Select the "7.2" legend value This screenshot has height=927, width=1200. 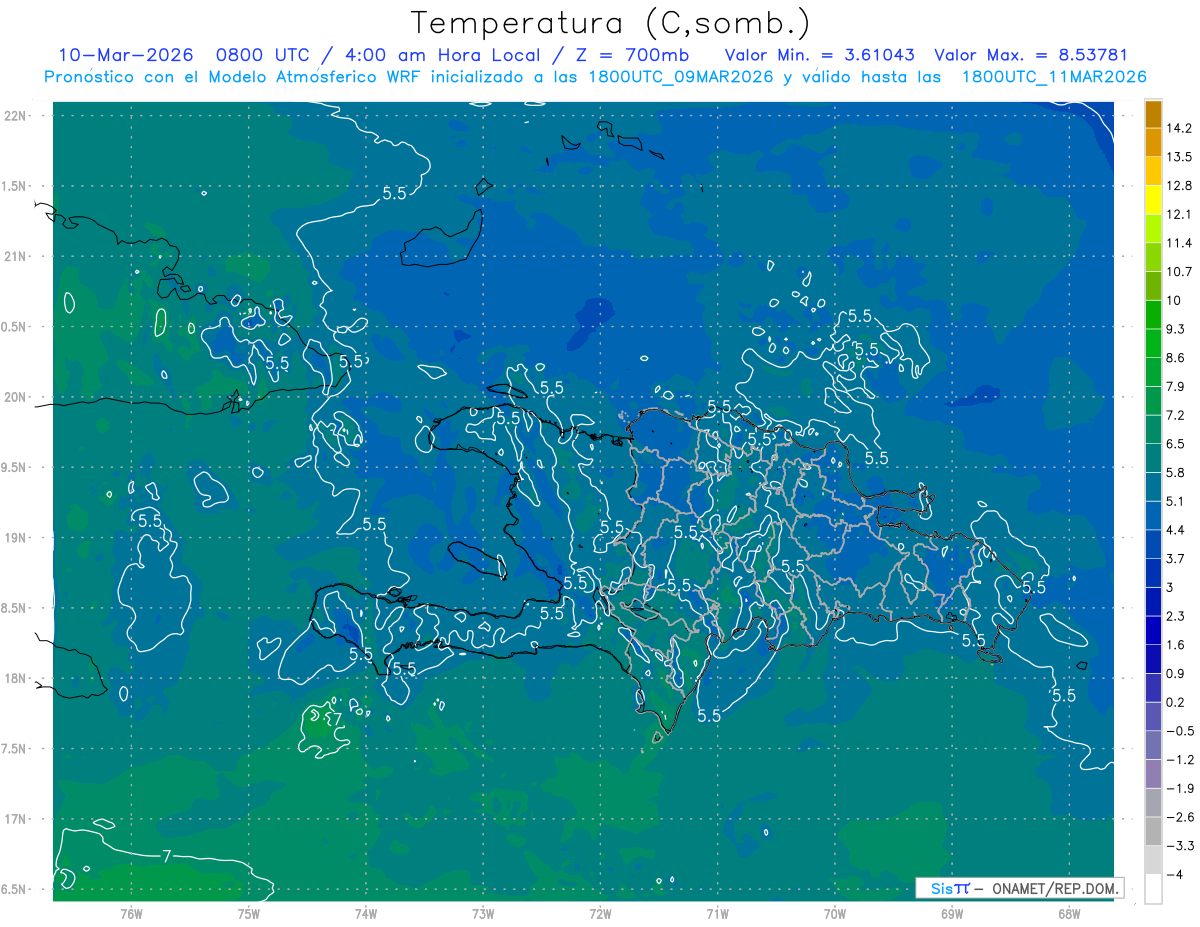click(x=1178, y=415)
